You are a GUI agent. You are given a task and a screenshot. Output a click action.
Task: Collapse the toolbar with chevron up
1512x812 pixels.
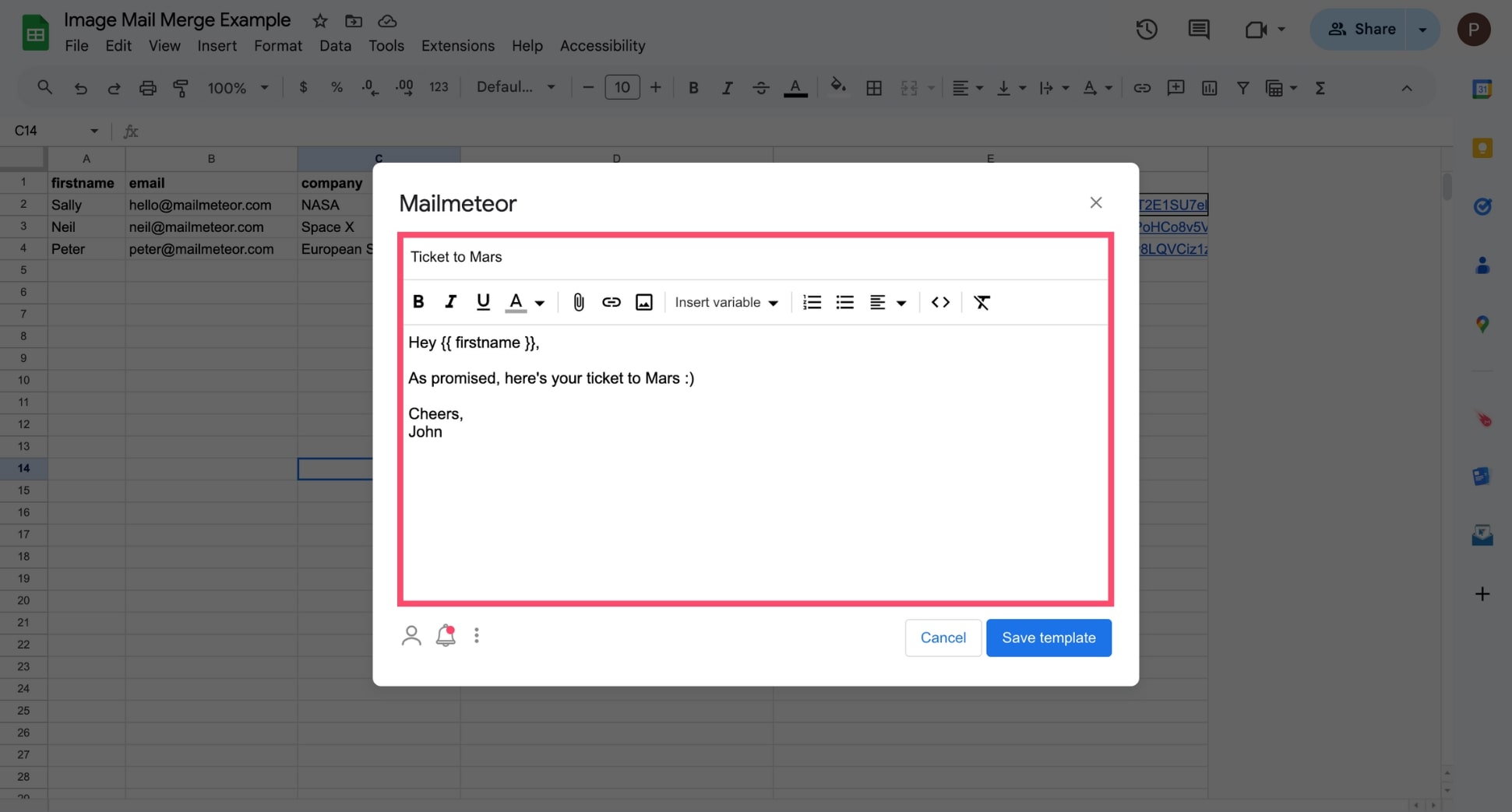pos(1407,88)
